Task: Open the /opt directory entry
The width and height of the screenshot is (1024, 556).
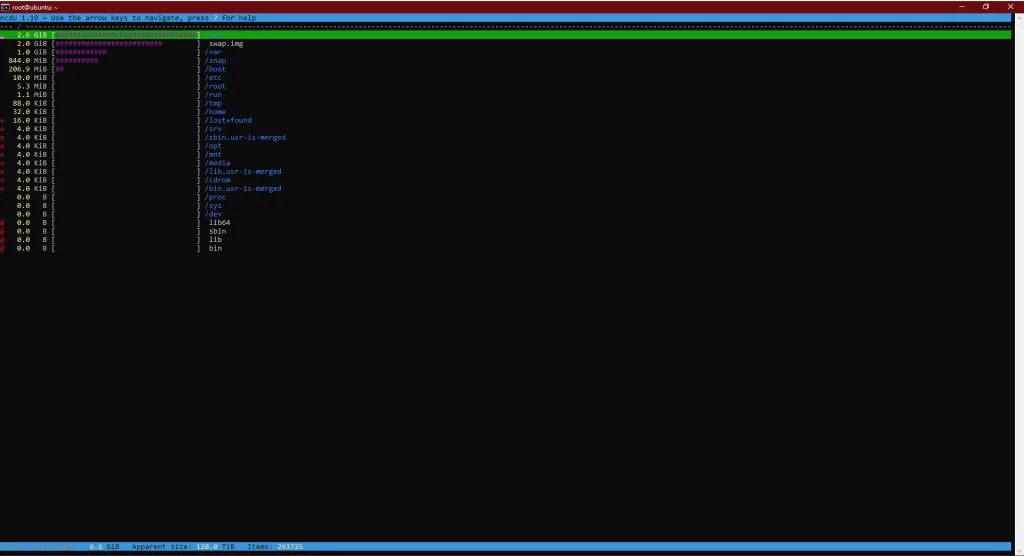Action: tap(214, 146)
